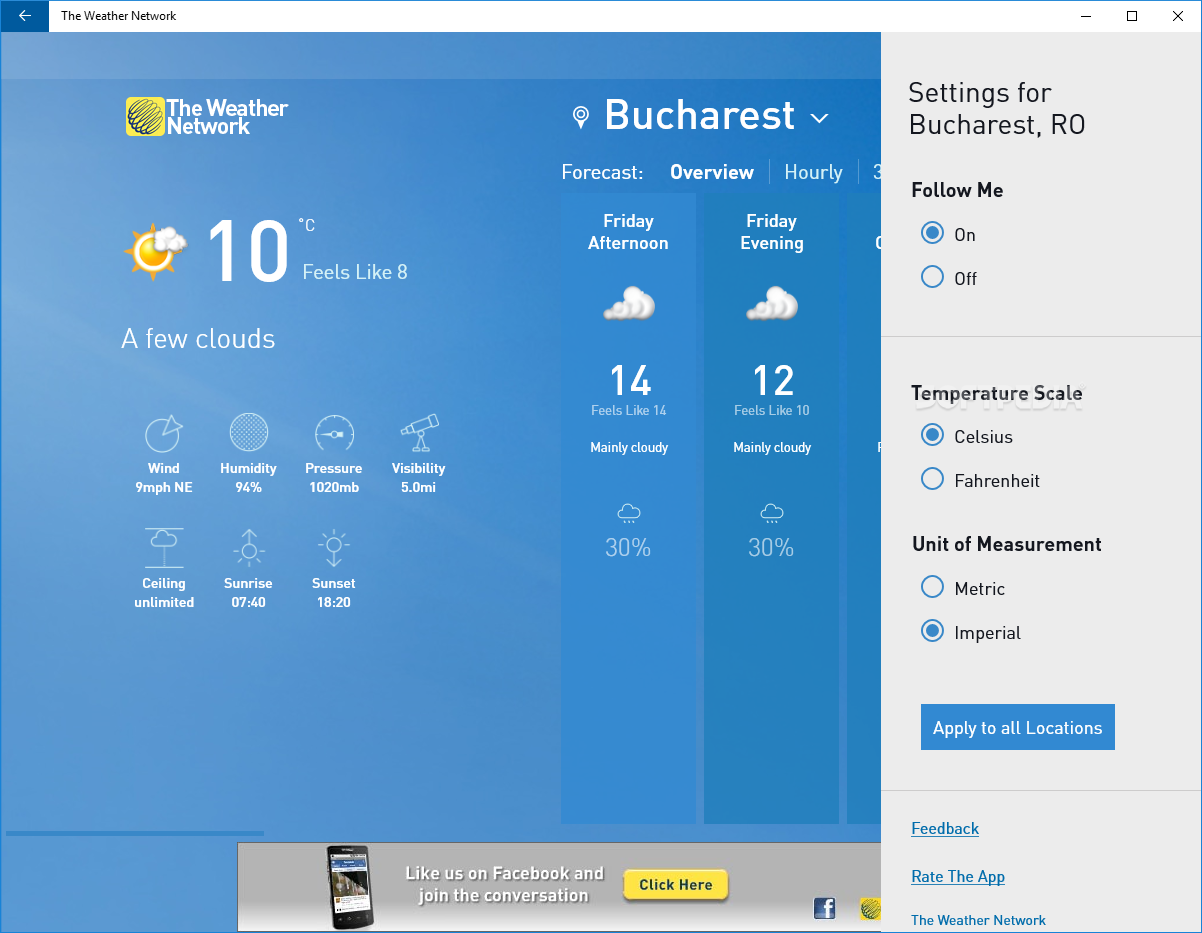Click the yellow Click Here ad button
Viewport: 1202px width, 933px height.
click(676, 884)
